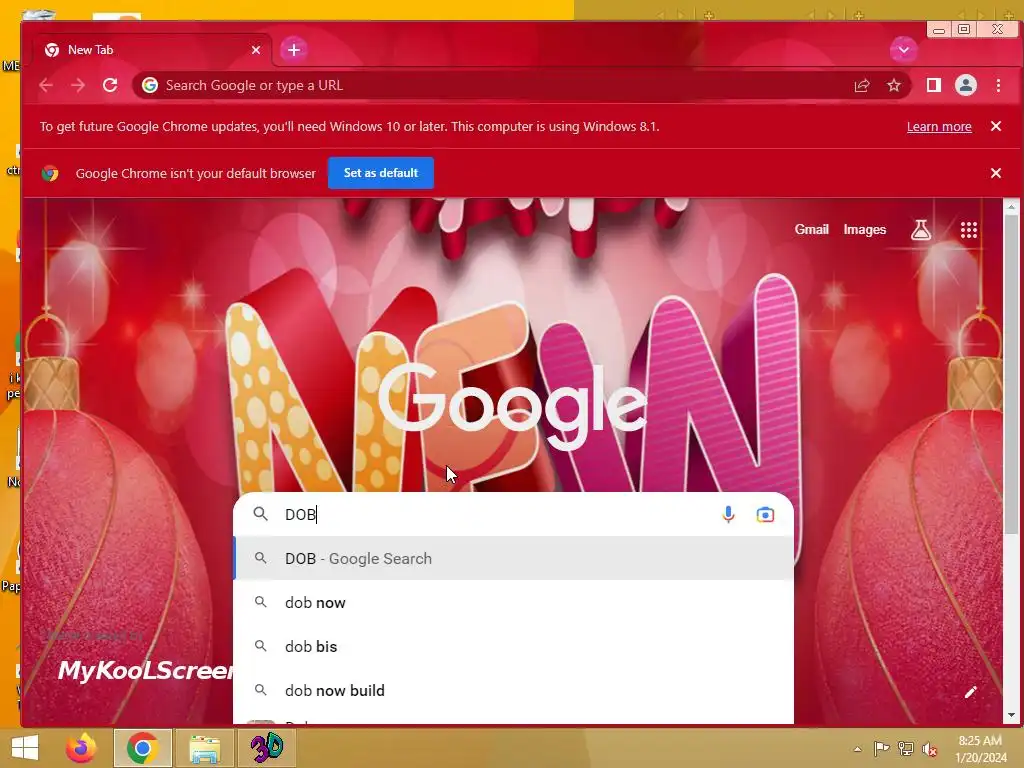Screen dimensions: 1024x768
Task: Search by image with camera icon
Action: tap(765, 515)
